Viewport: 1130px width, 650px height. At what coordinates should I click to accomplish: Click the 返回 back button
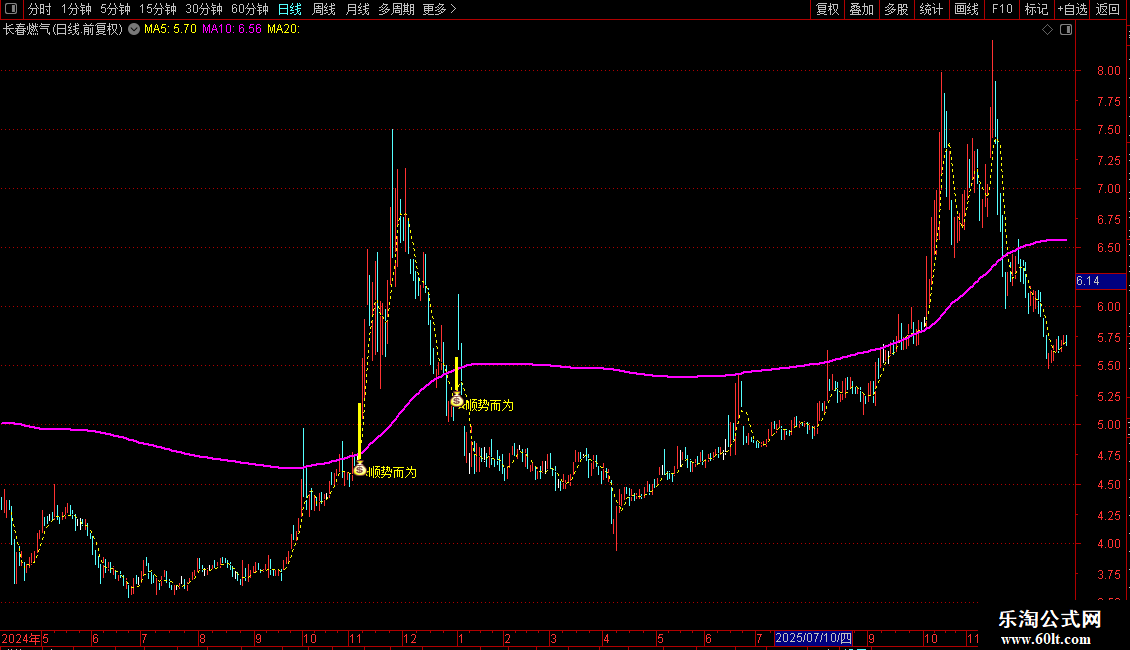(1108, 9)
